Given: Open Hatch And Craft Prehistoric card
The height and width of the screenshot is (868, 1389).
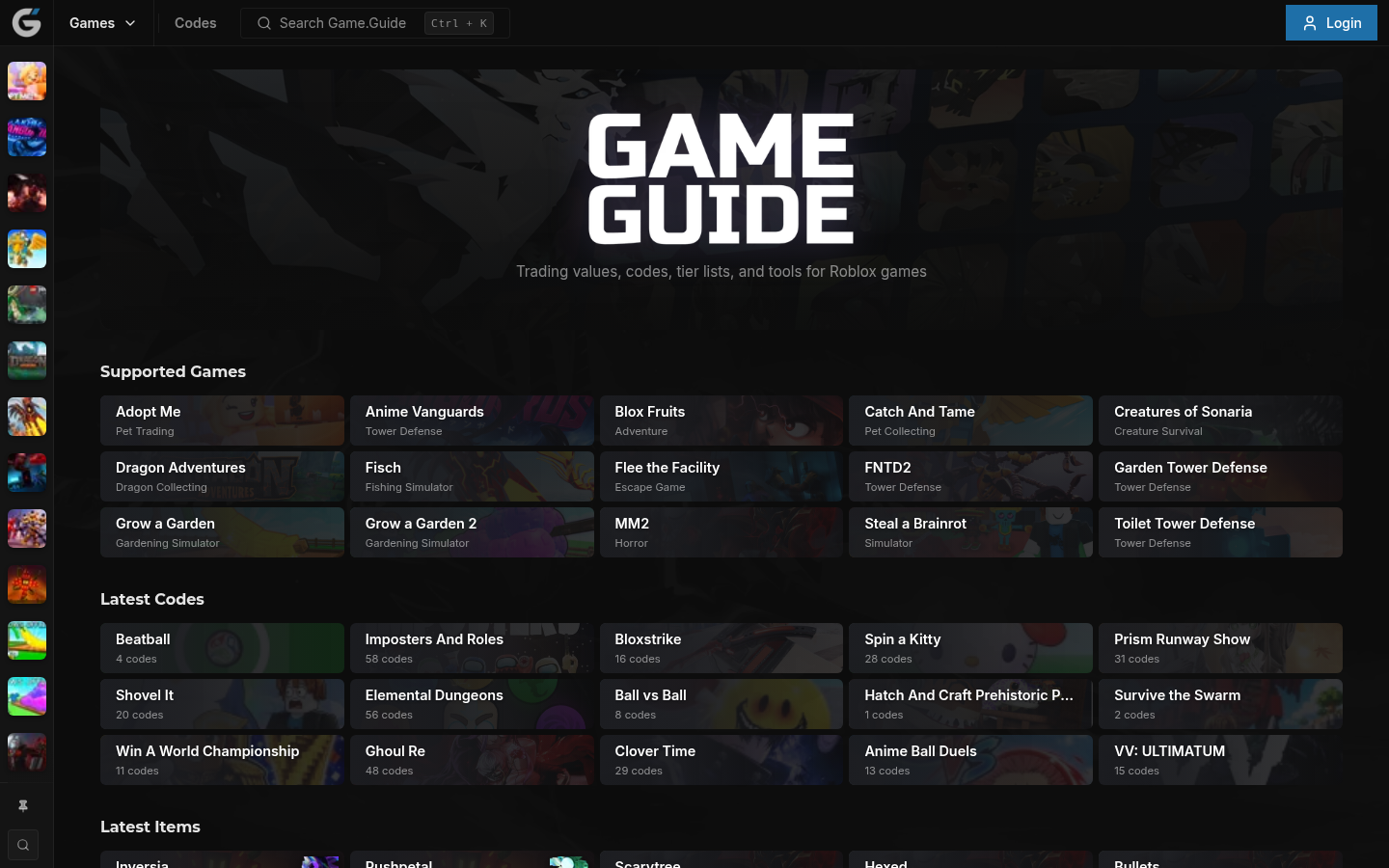Looking at the screenshot, I should [x=970, y=704].
